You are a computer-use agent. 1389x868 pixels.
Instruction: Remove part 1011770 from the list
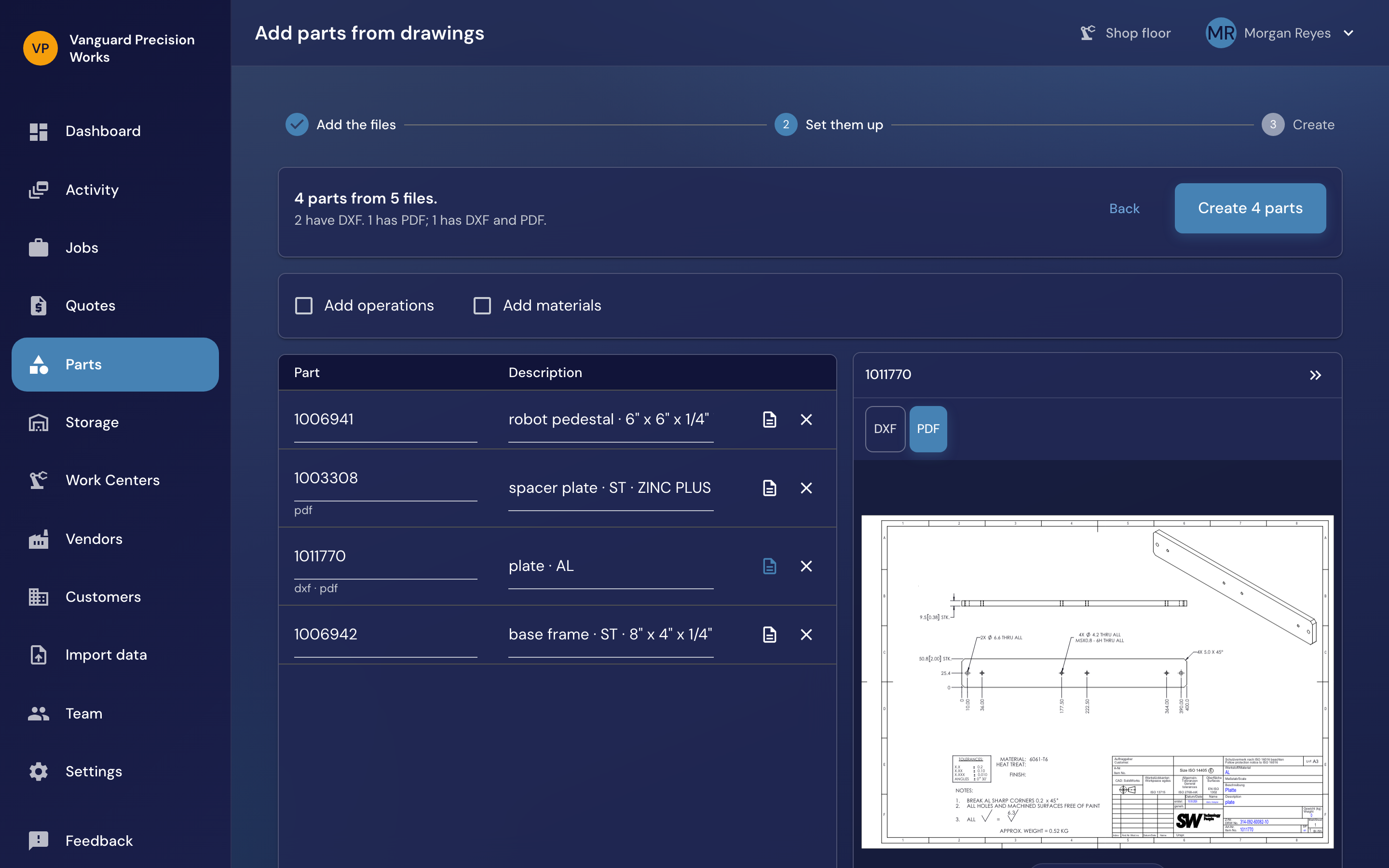(x=806, y=566)
